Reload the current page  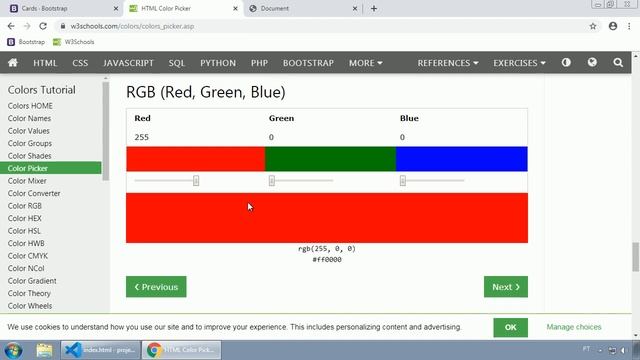[43, 26]
